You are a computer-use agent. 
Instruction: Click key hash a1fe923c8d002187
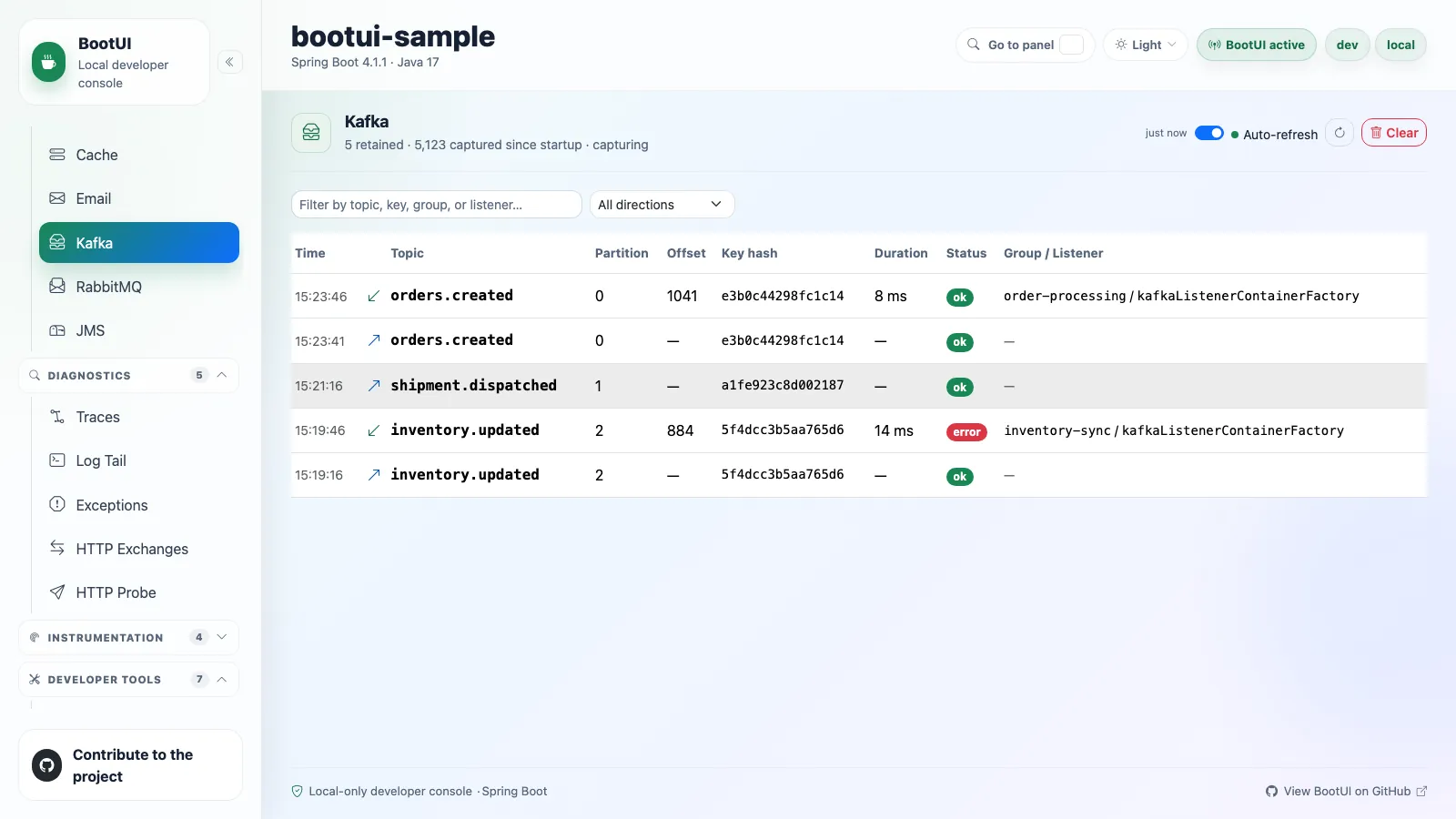[783, 385]
